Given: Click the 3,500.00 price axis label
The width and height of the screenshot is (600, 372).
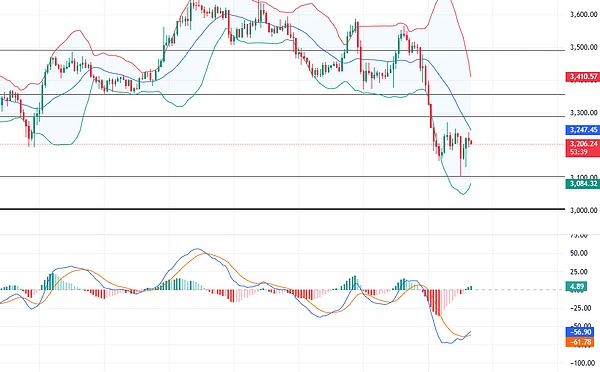Looking at the screenshot, I should [x=584, y=47].
